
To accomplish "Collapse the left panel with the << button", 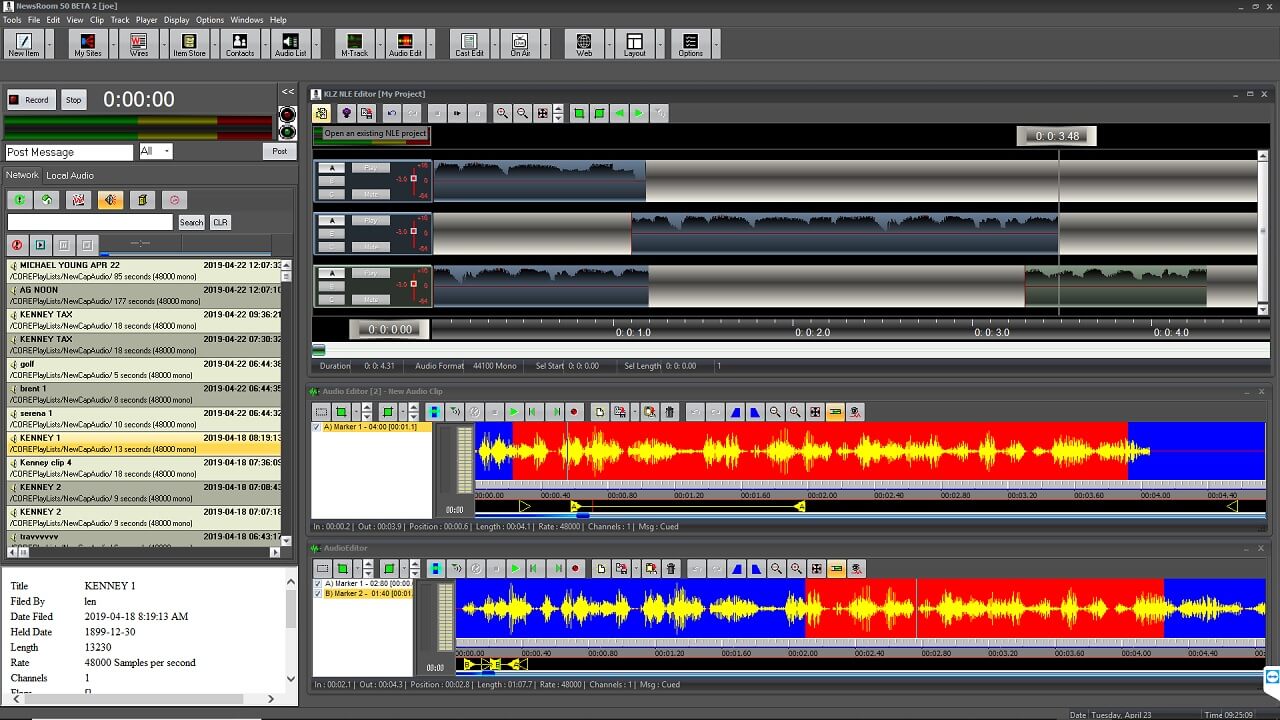I will point(288,92).
